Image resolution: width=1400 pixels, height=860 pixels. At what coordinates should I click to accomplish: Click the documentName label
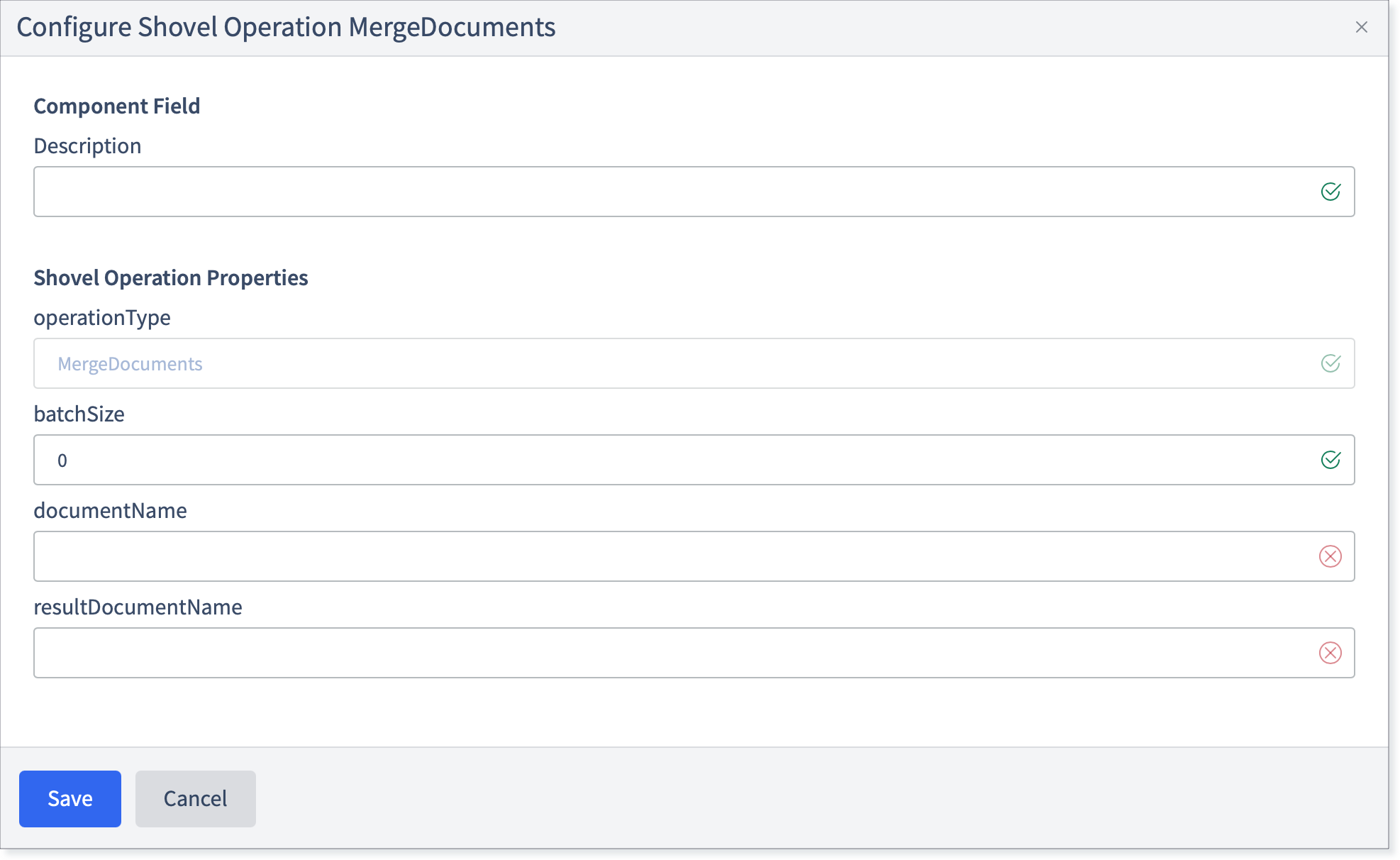pyautogui.click(x=111, y=511)
